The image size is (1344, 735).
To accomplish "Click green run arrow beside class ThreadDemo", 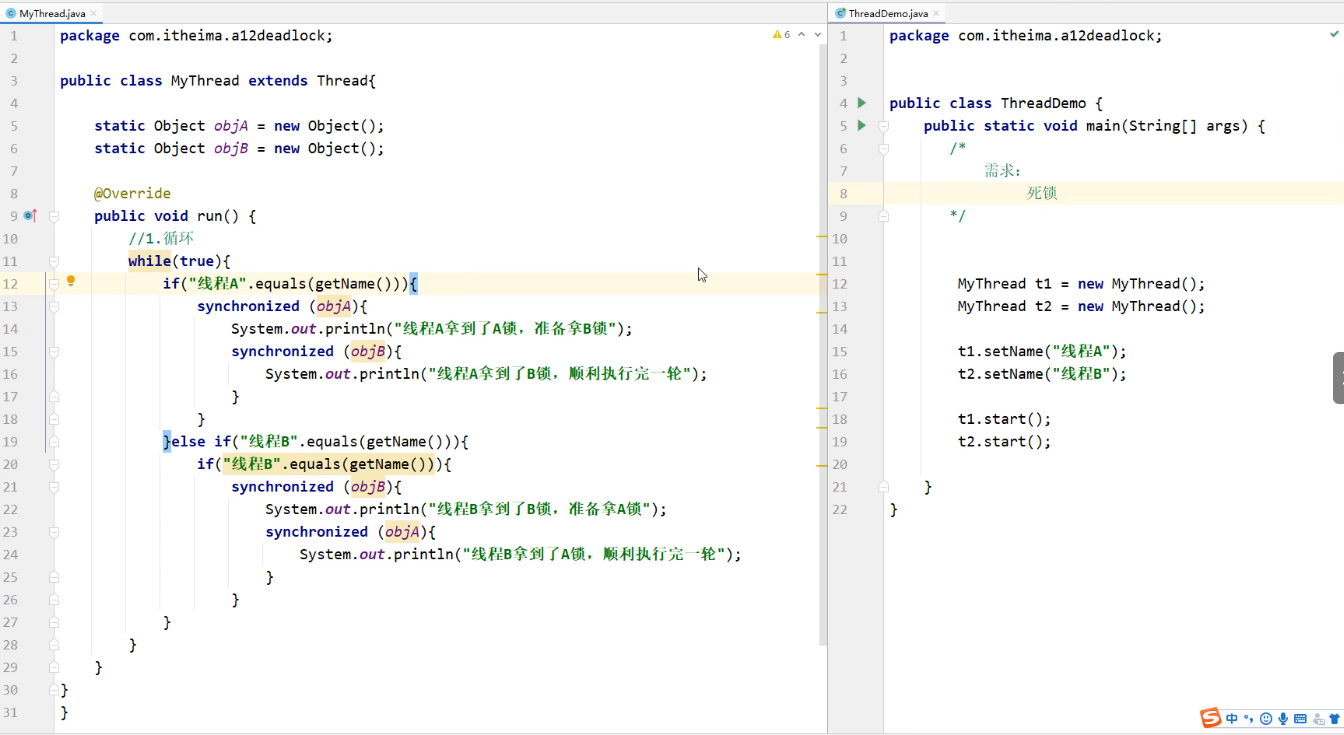I will [x=861, y=102].
